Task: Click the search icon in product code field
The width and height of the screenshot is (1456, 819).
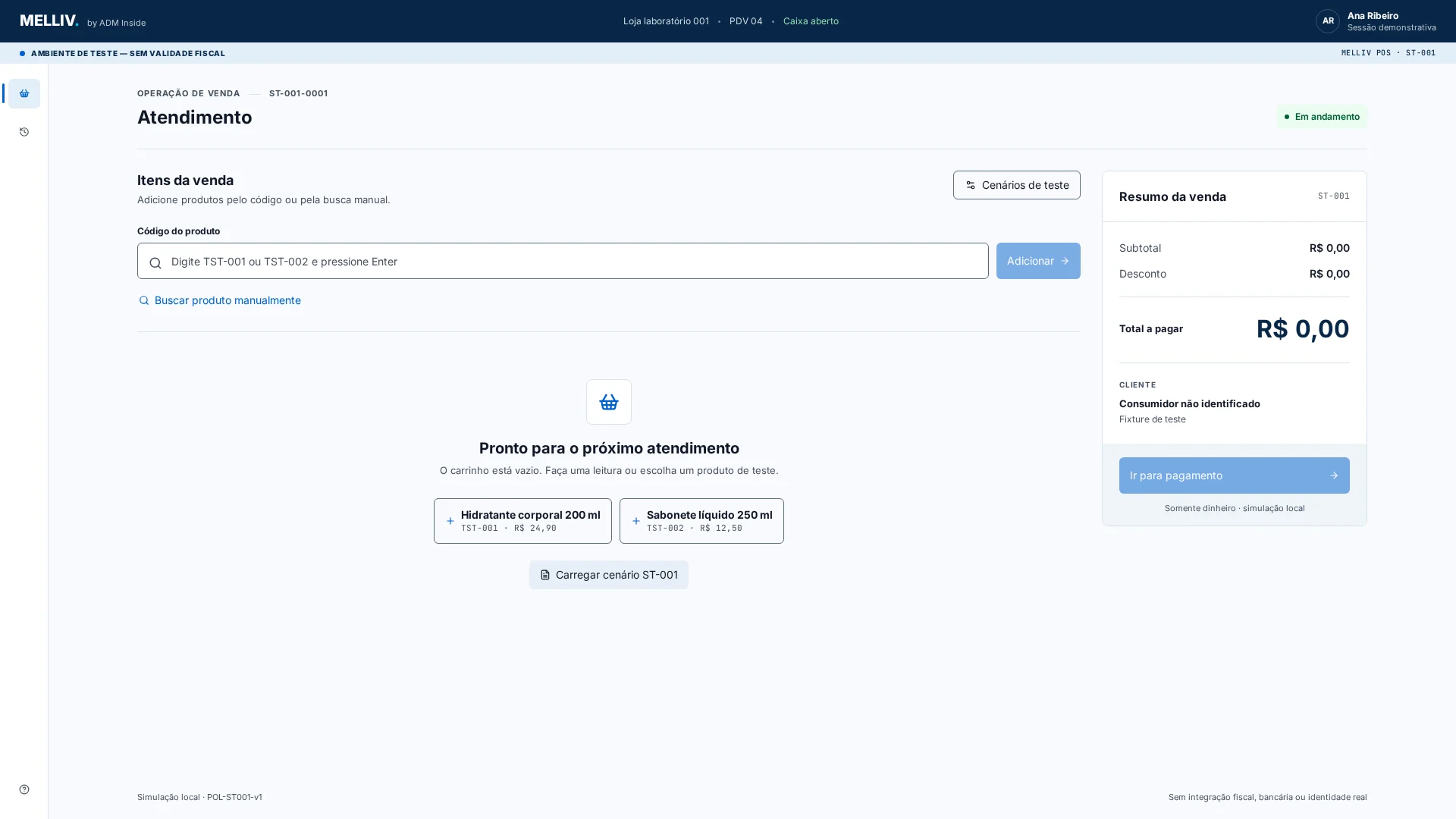Action: point(155,262)
